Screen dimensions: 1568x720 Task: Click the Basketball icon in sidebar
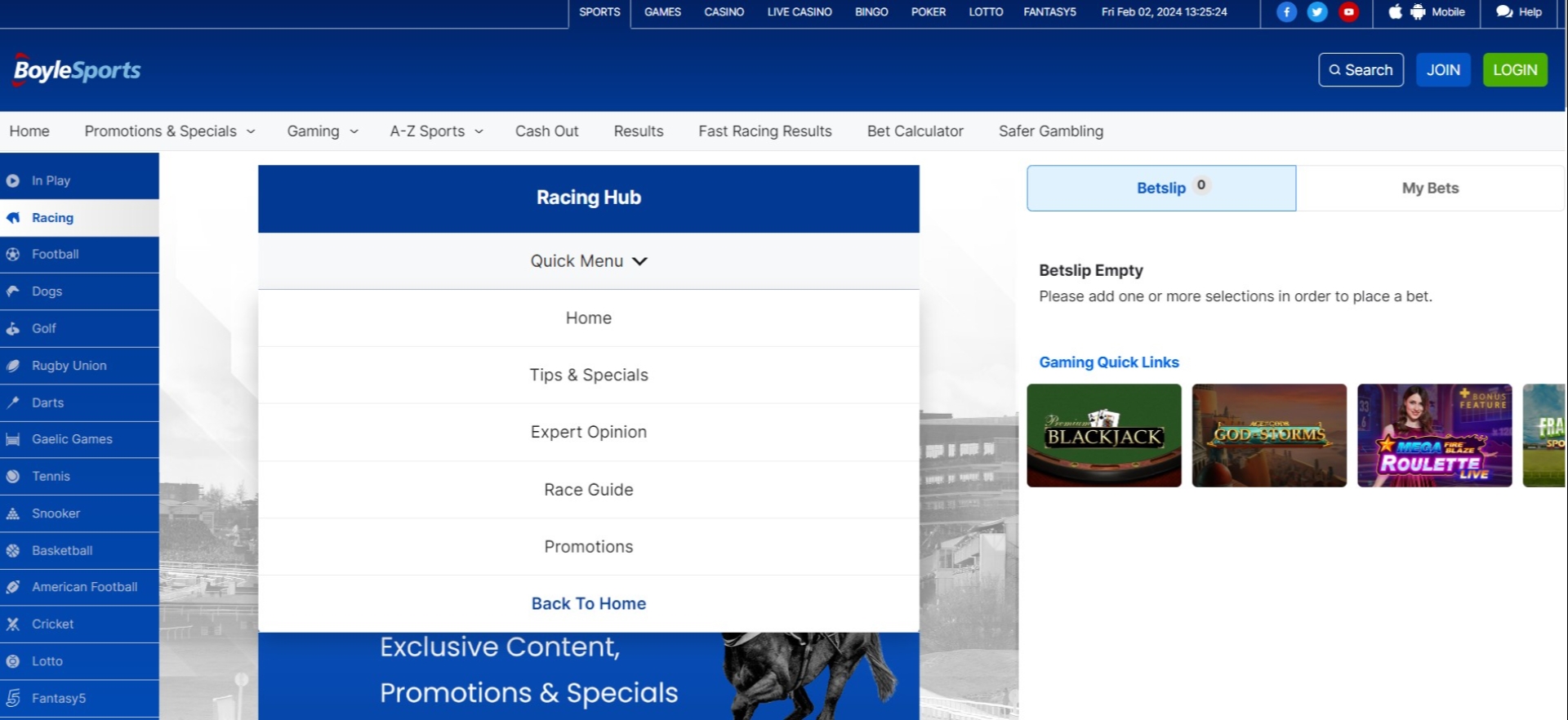[13, 551]
